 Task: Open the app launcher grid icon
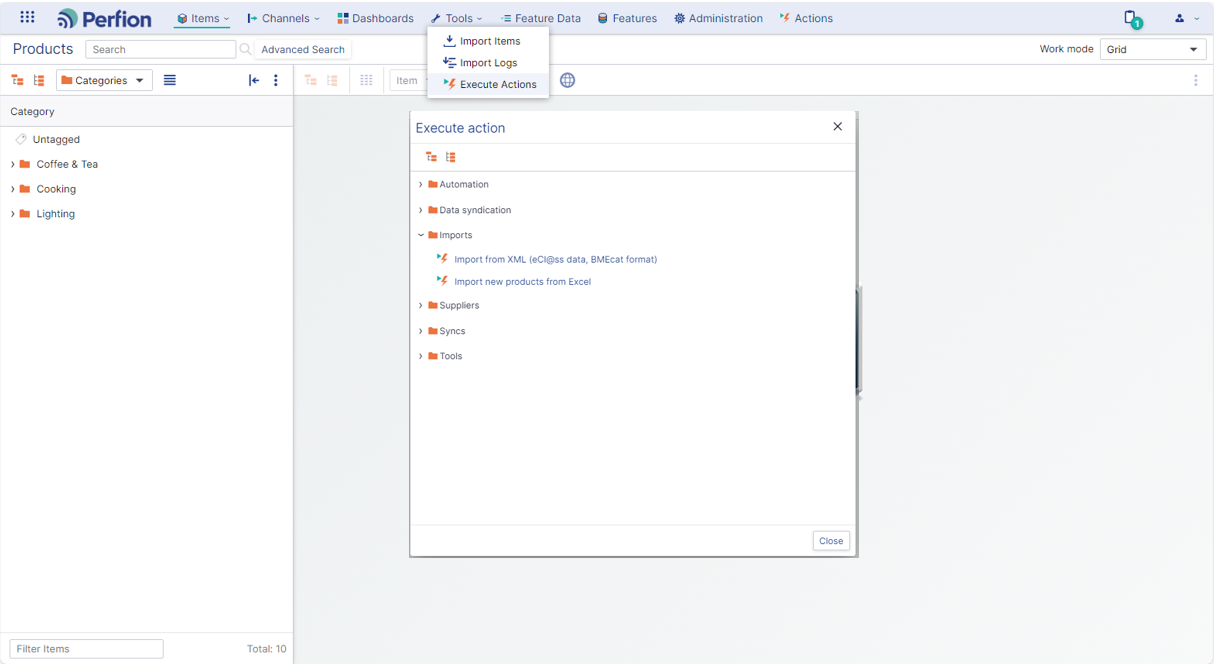click(27, 17)
